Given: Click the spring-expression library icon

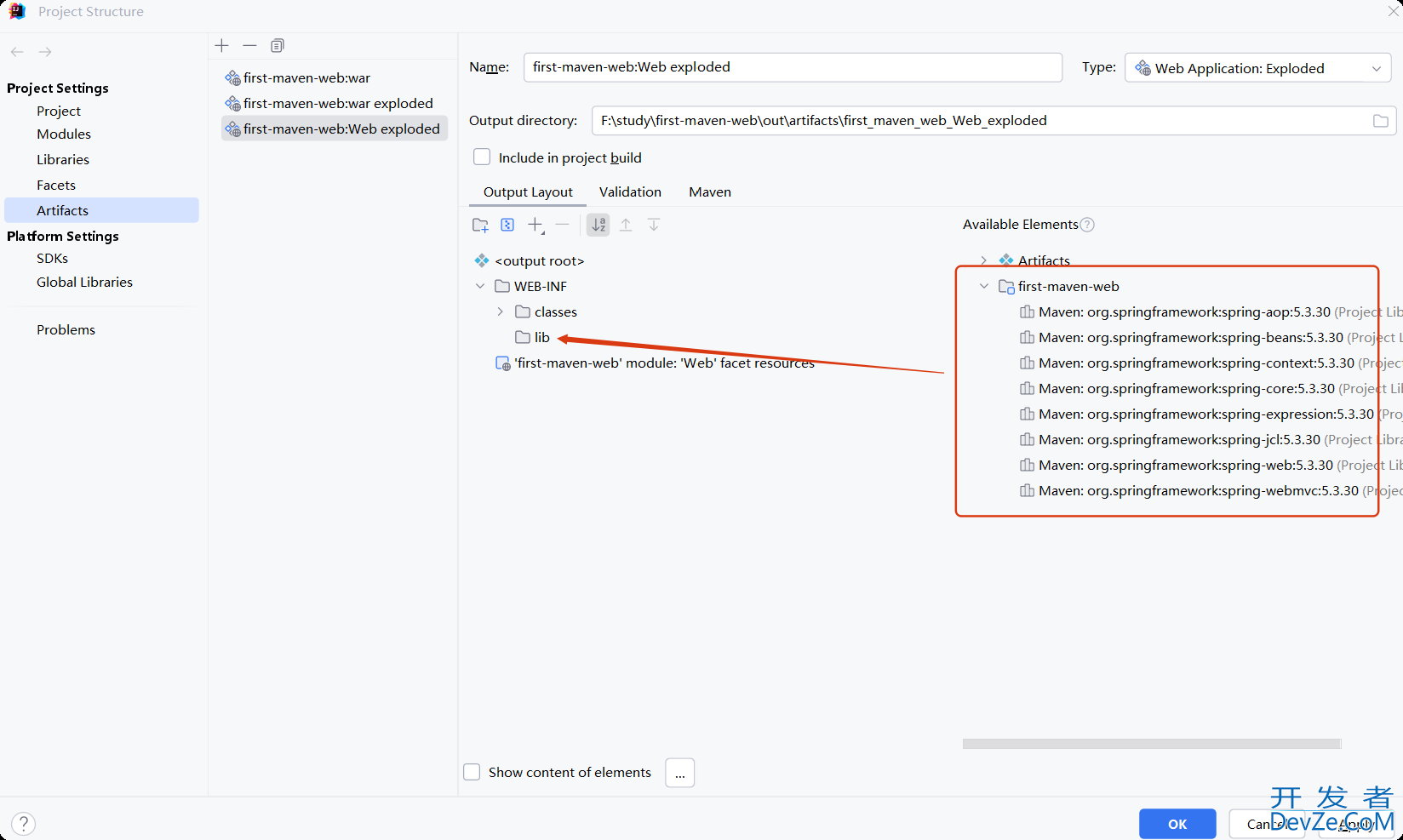Looking at the screenshot, I should coord(1028,414).
